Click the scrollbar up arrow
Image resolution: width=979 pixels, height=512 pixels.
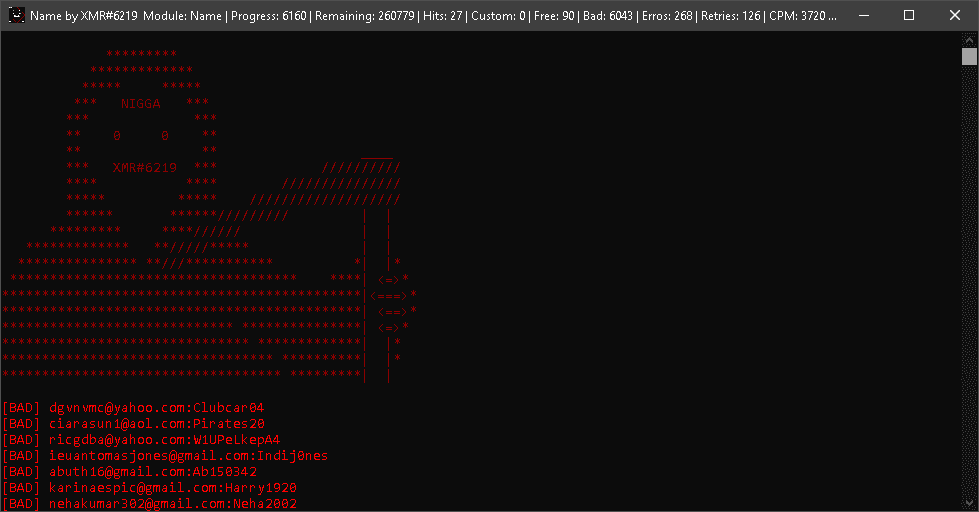click(969, 39)
